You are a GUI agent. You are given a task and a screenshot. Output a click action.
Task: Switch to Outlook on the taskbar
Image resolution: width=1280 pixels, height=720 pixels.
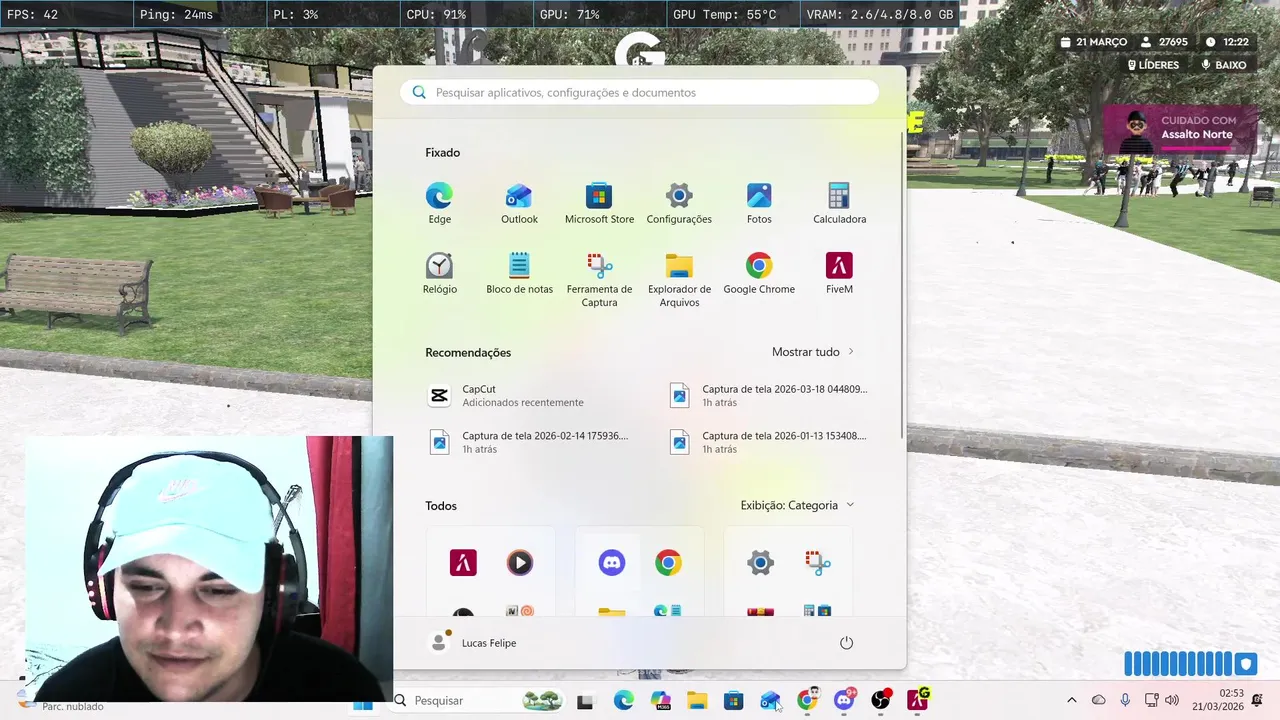pyautogui.click(x=770, y=701)
